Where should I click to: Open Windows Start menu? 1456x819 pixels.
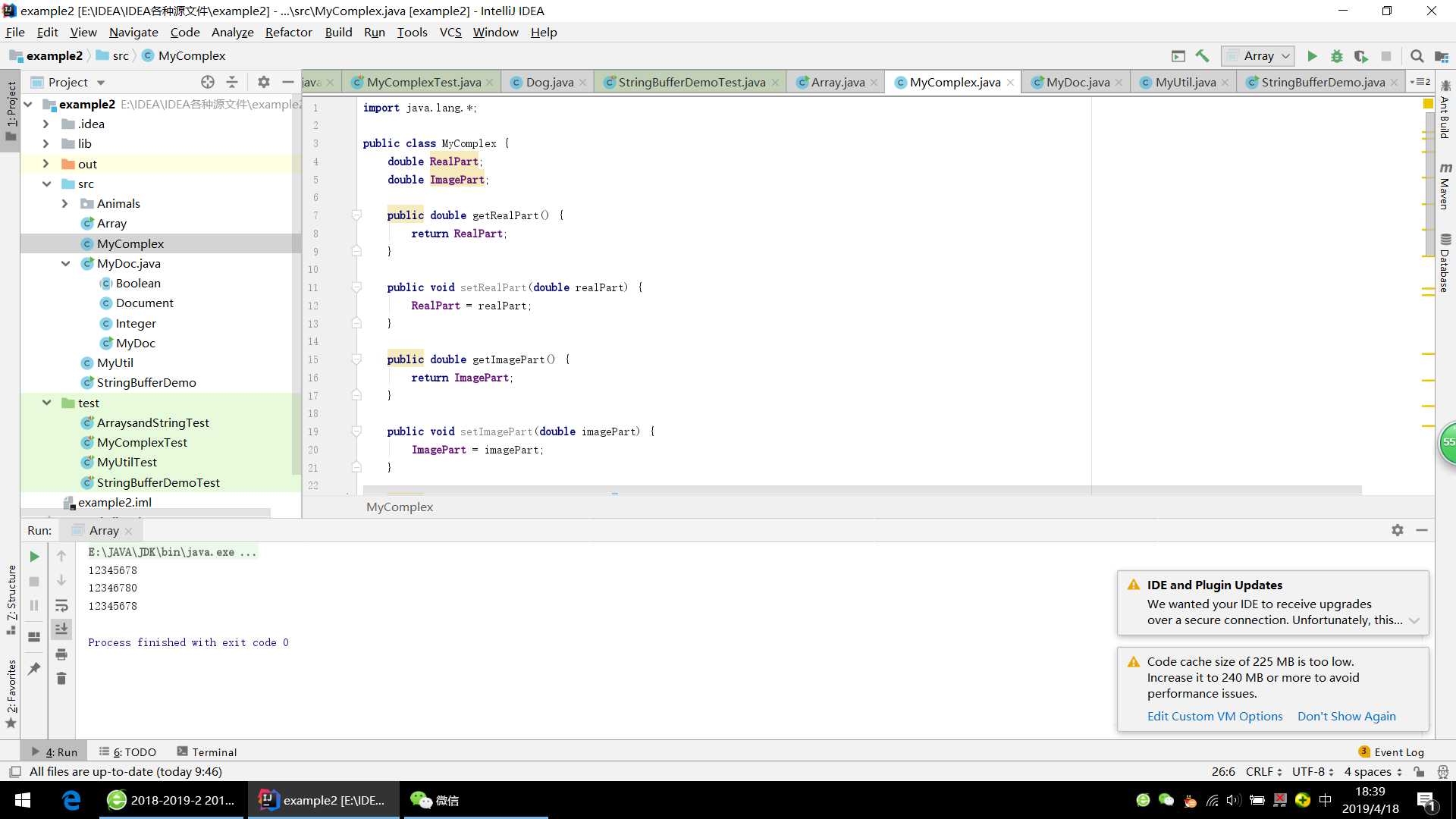coord(23,800)
